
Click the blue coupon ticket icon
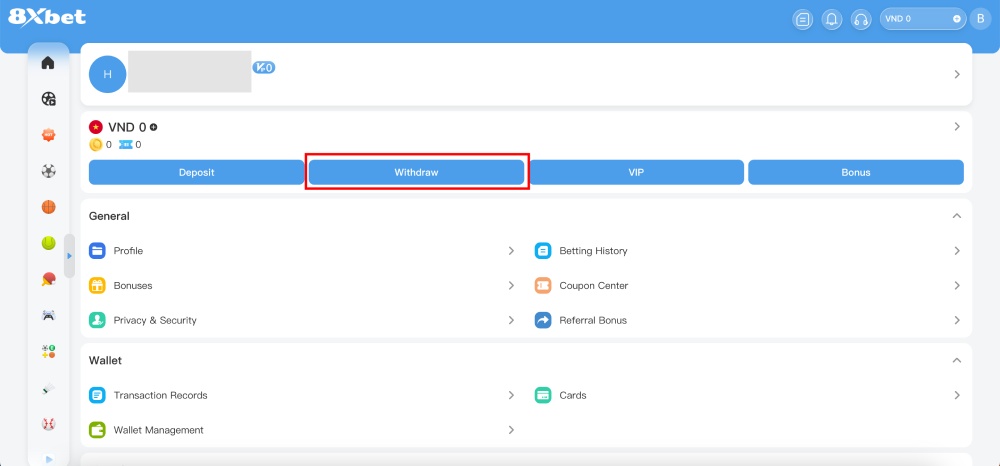(x=126, y=145)
